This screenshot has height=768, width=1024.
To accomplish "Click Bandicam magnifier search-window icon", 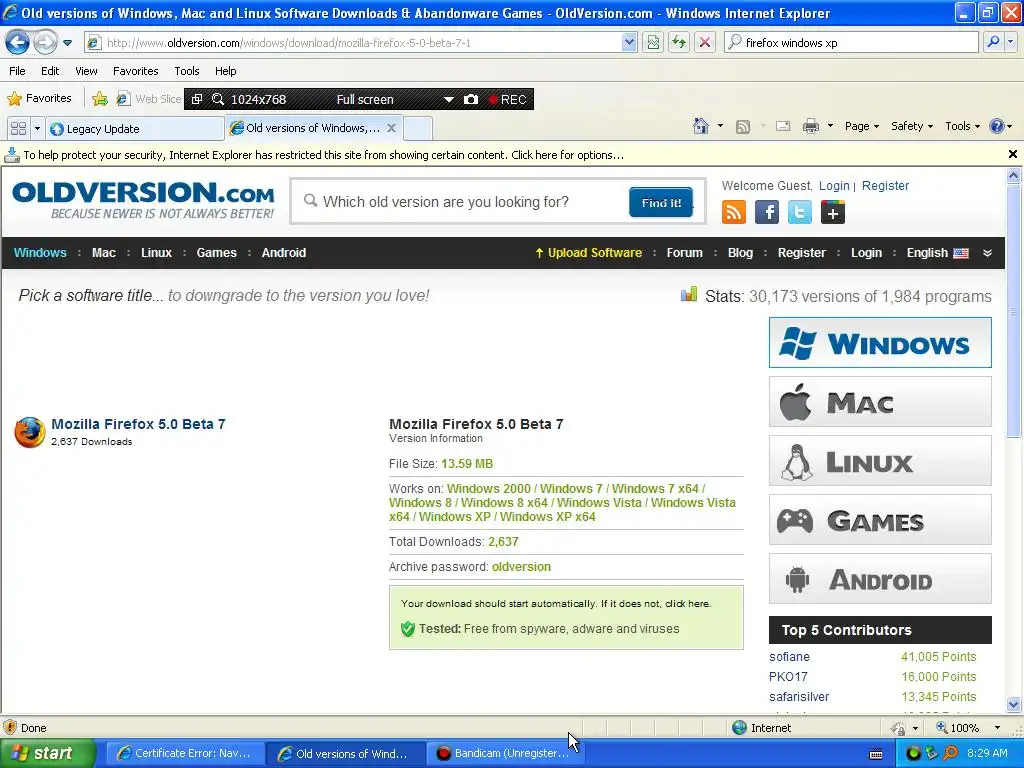I will click(x=218, y=99).
